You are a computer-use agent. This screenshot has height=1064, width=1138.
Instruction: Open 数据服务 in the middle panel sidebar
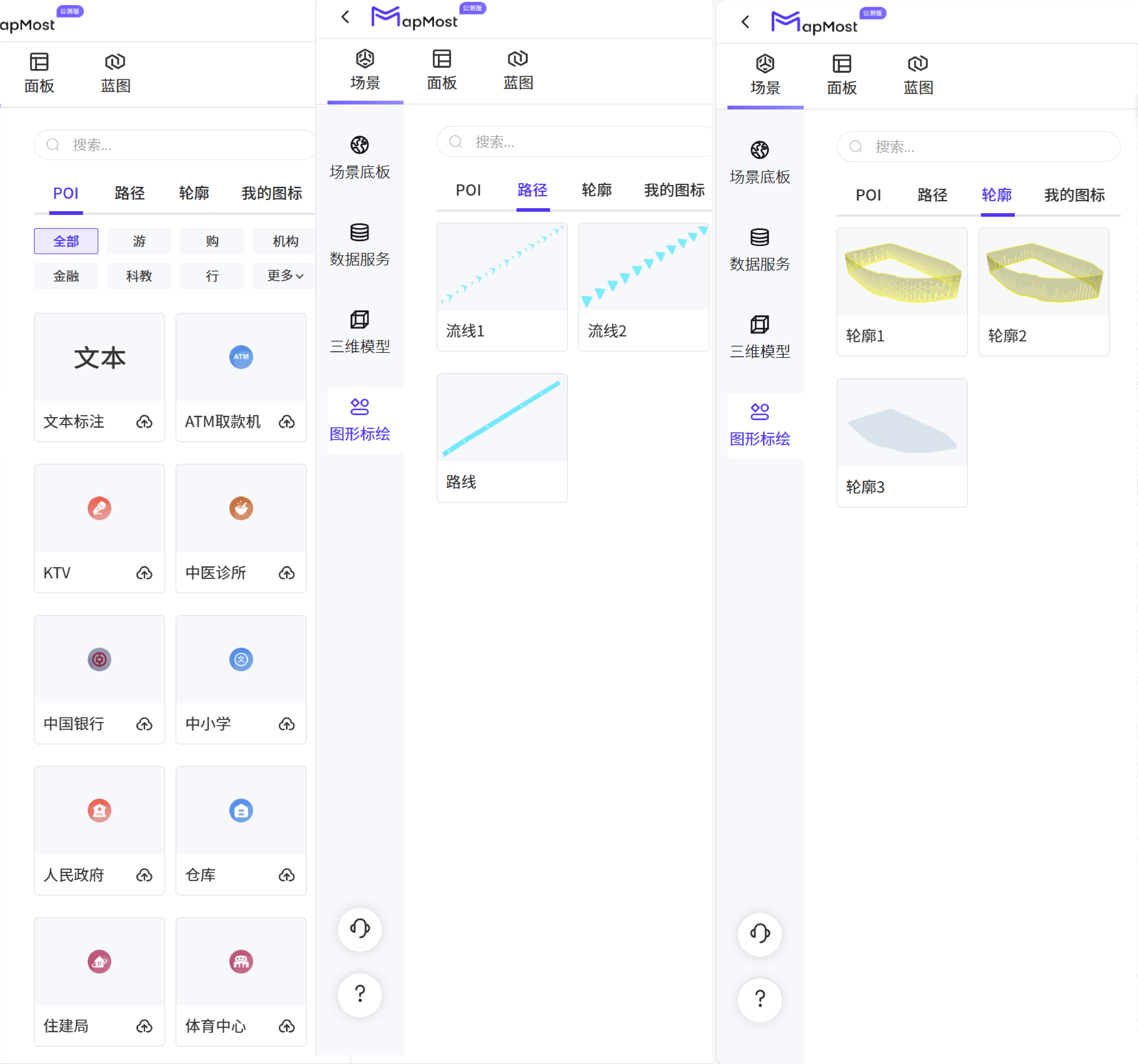click(x=359, y=245)
